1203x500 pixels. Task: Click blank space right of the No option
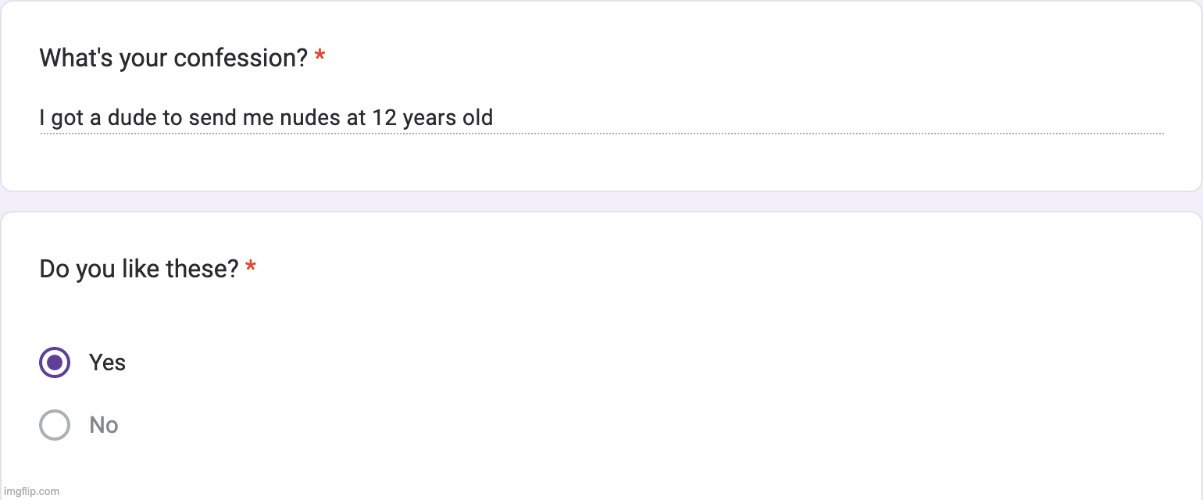pyautogui.click(x=600, y=425)
